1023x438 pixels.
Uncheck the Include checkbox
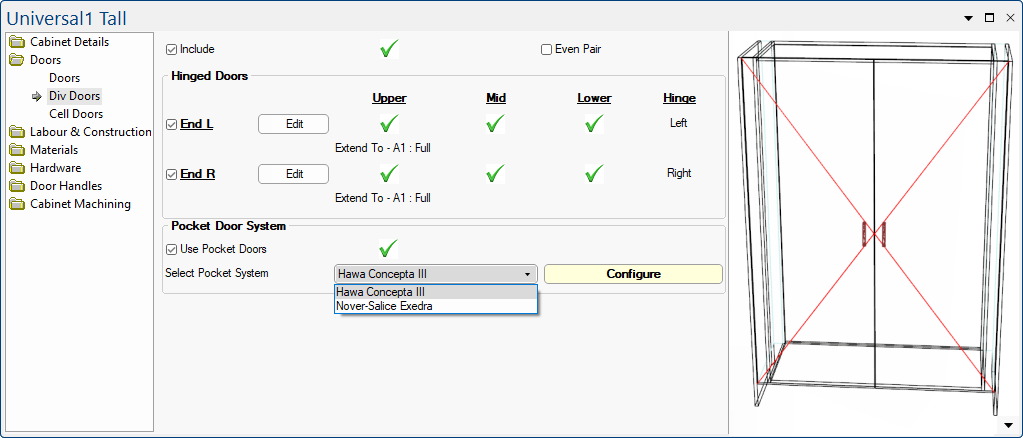(172, 49)
